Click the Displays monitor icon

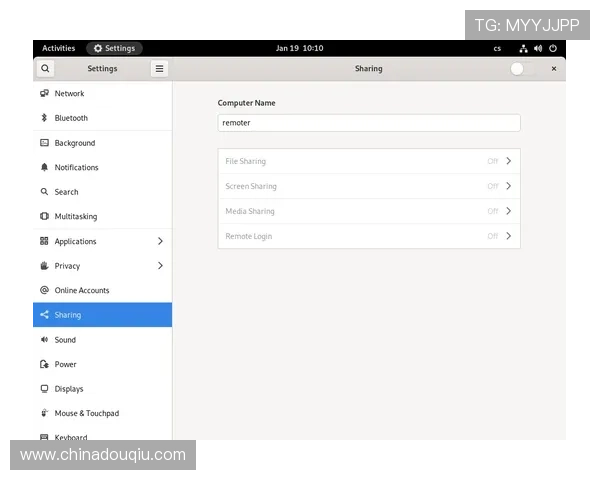click(44, 389)
